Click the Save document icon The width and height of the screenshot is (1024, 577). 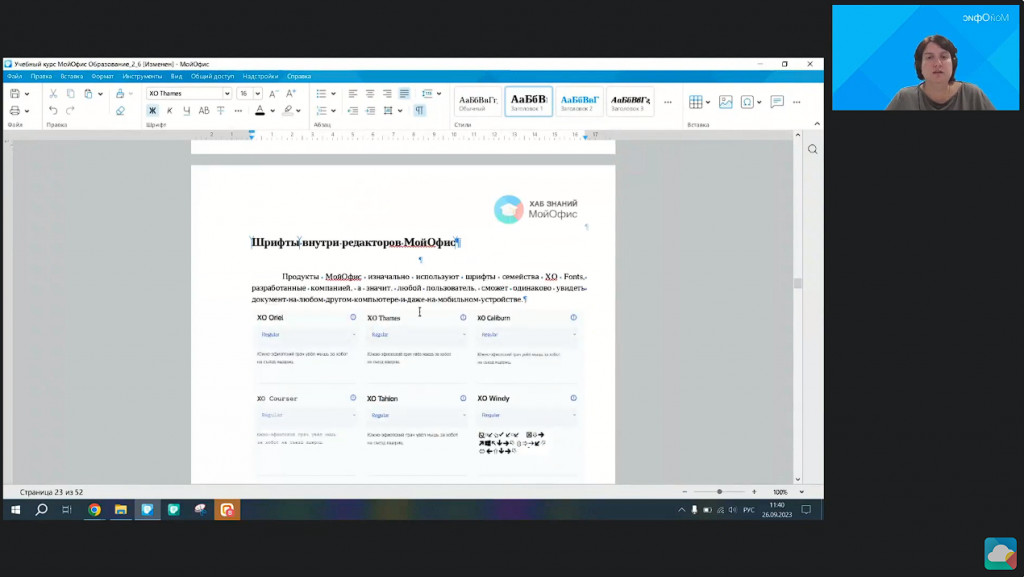click(x=15, y=93)
